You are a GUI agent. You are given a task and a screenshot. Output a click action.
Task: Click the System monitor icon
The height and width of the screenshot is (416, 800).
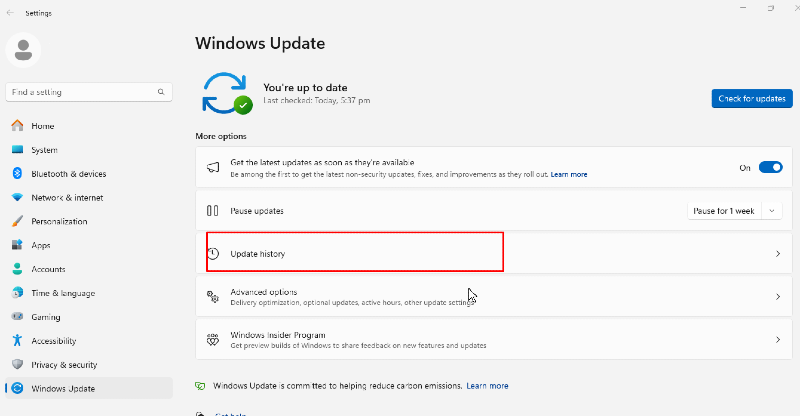click(x=17, y=150)
